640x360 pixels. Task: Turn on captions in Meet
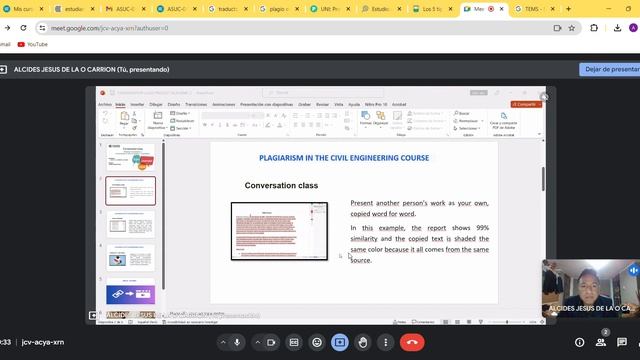point(294,342)
